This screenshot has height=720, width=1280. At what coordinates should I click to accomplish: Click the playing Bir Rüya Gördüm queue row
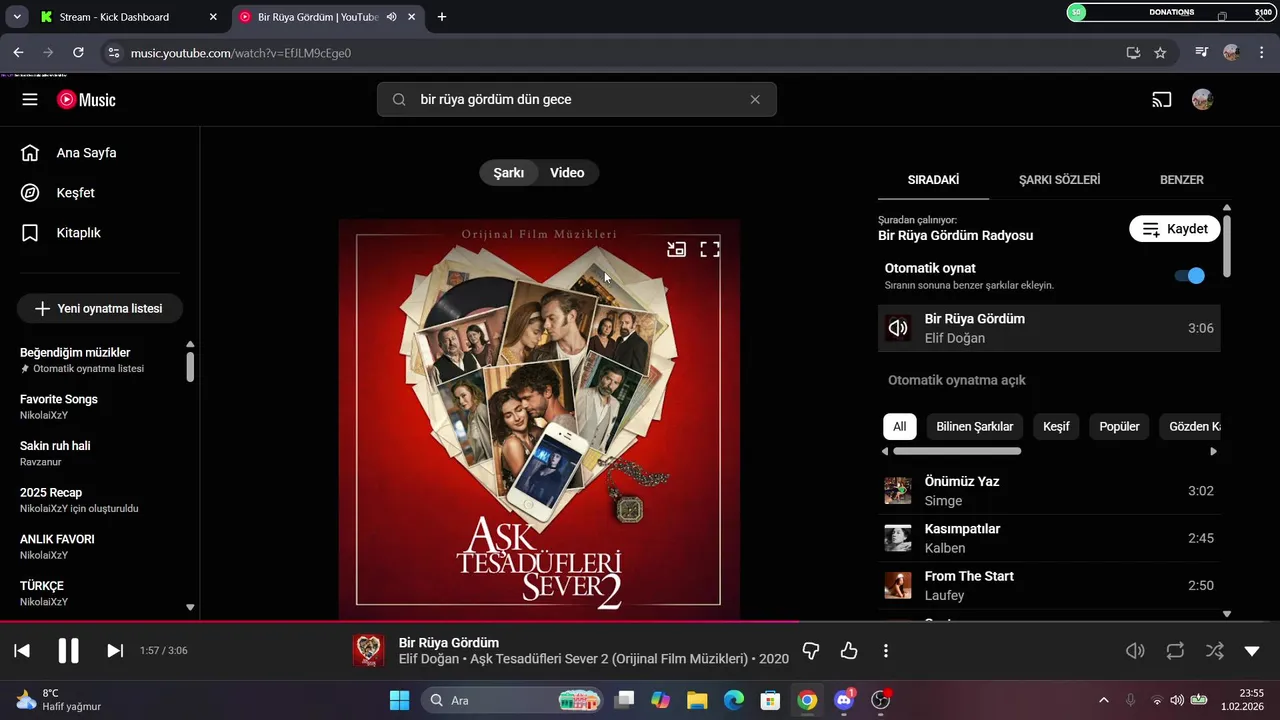[x=1049, y=328]
